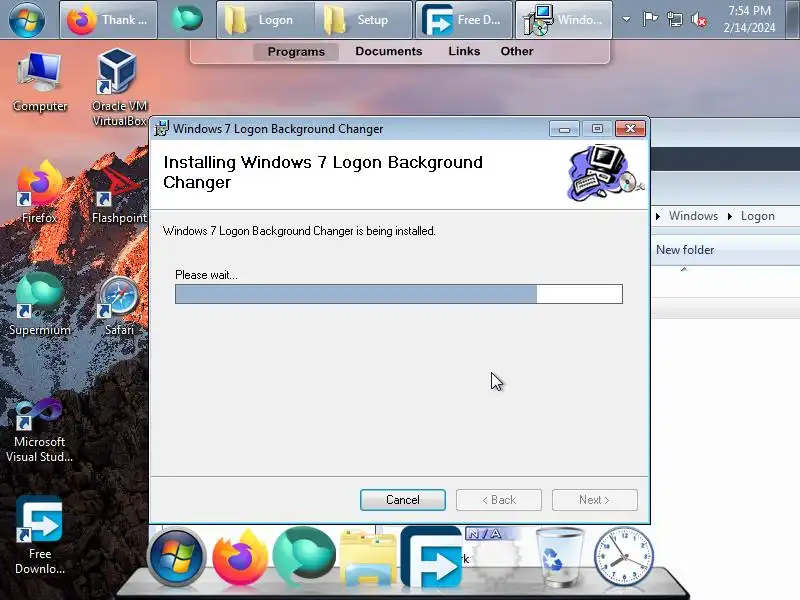Launch Oracle VM VirtualBox desktop shortcut
Screen dimensions: 800x600
click(x=119, y=87)
